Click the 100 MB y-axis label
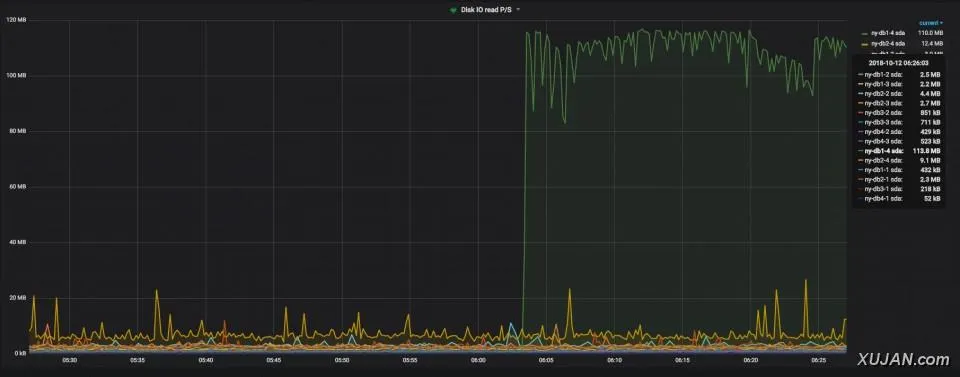Image resolution: width=960 pixels, height=377 pixels. (x=17, y=76)
